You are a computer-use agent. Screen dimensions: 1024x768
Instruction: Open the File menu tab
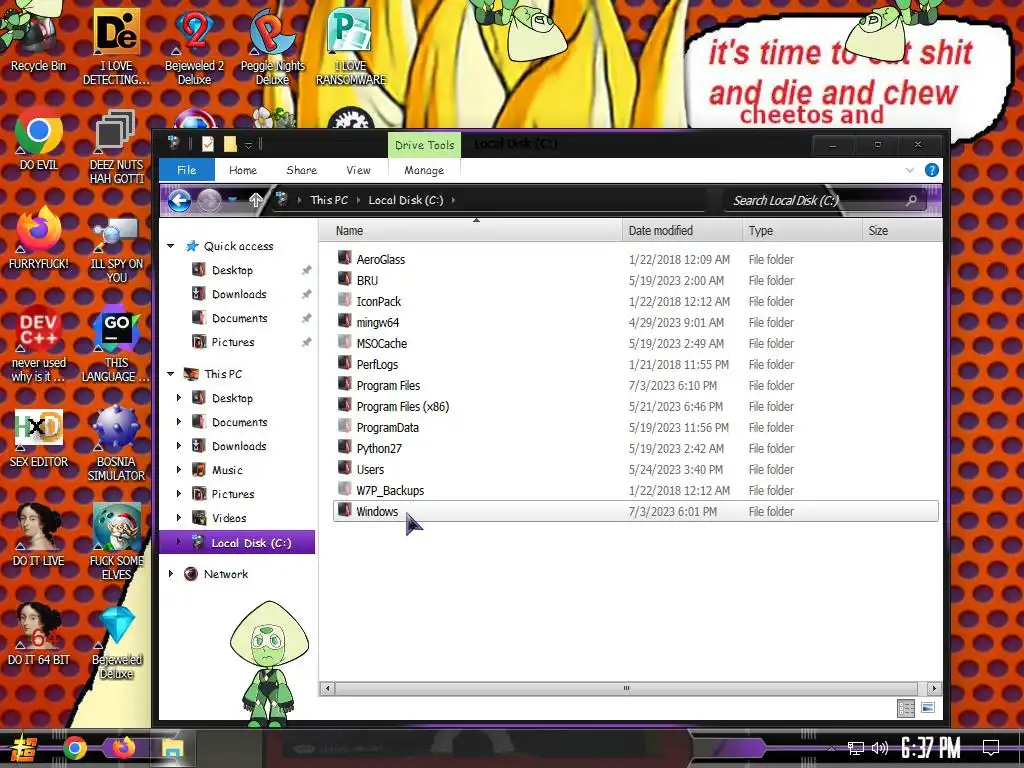coord(187,170)
